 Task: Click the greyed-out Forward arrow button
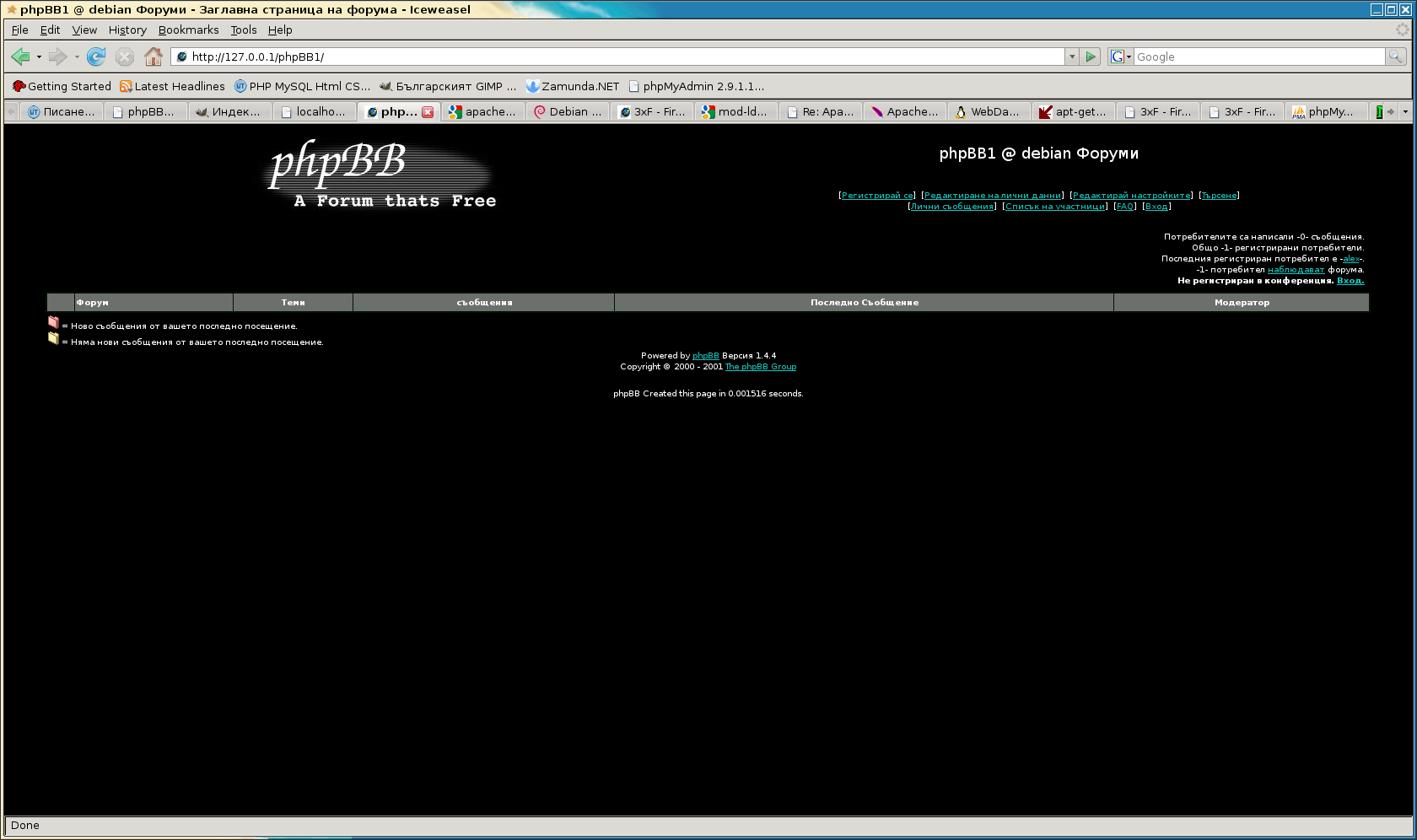click(x=57, y=57)
